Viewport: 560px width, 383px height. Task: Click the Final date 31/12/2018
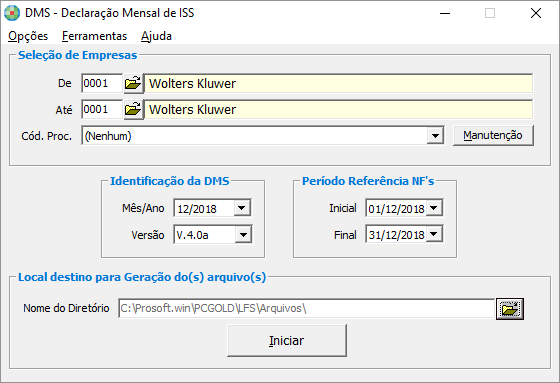[x=396, y=235]
